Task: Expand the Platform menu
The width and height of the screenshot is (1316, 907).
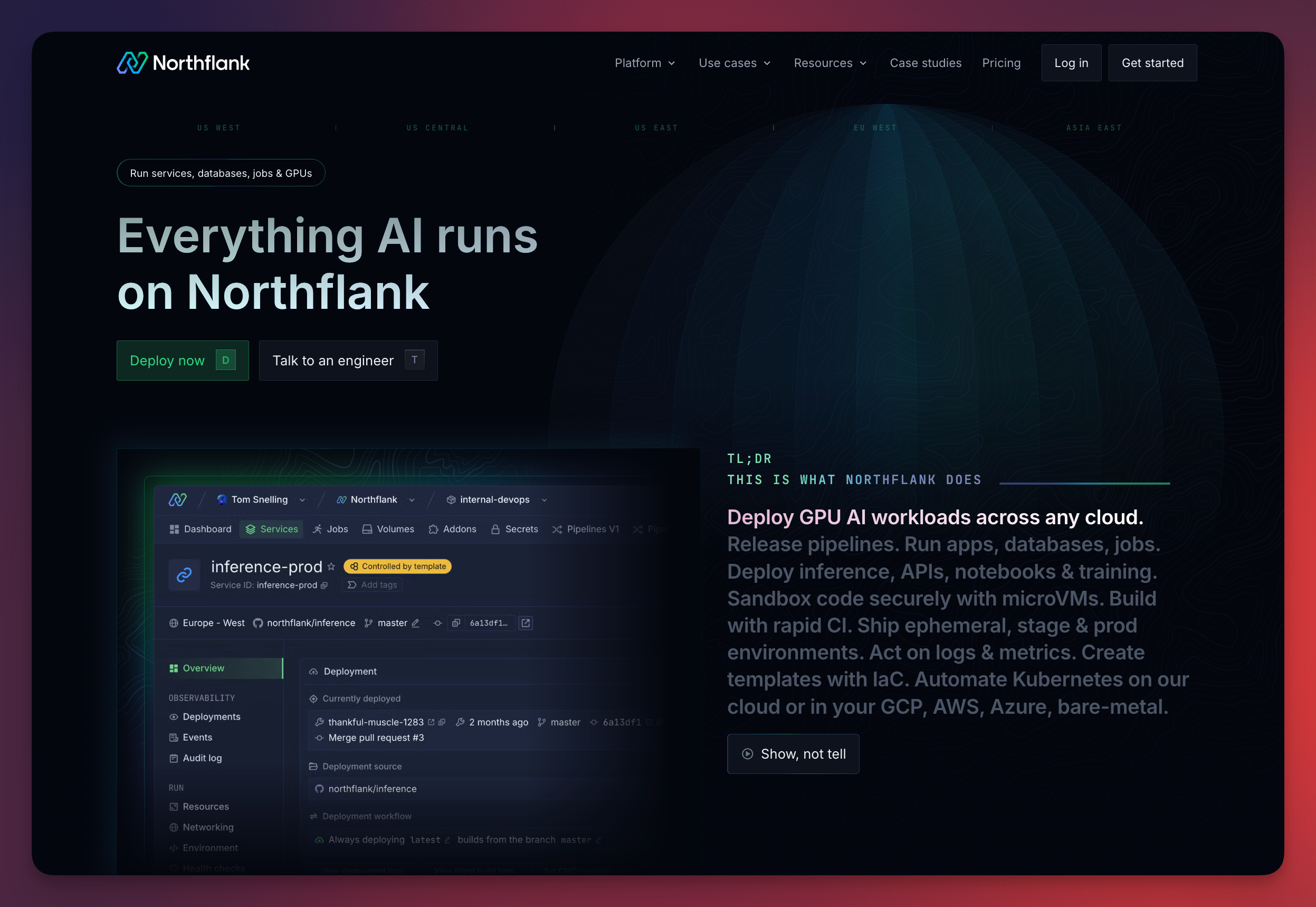Action: tap(645, 62)
